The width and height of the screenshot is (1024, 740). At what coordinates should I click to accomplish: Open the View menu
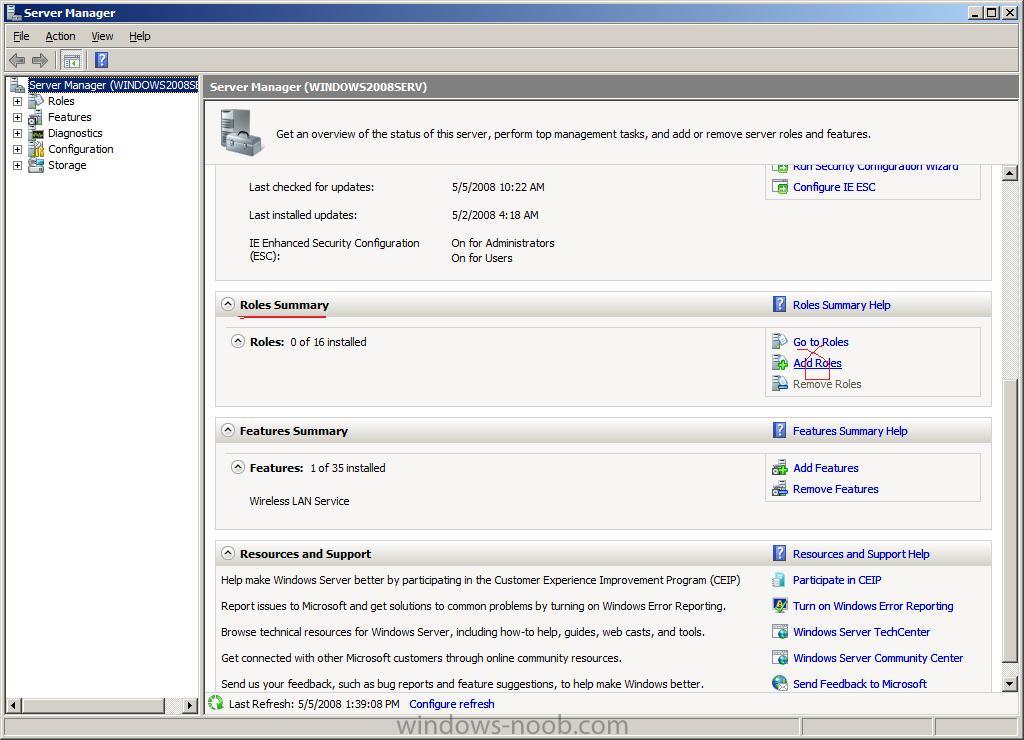pos(102,37)
